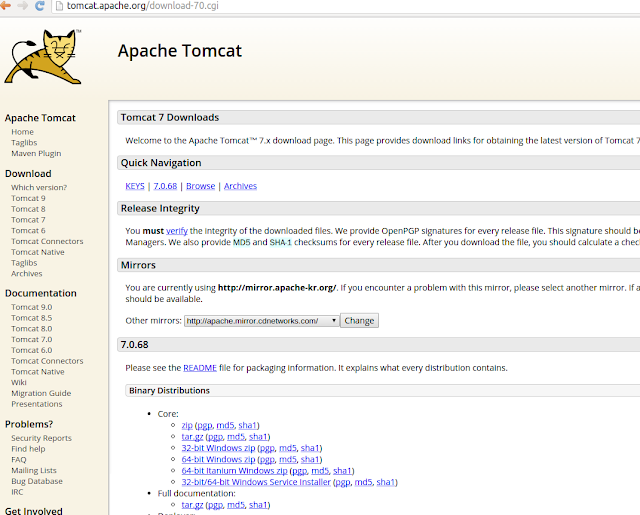Screen dimensions: 640x515
Task: Open the README file link
Action: point(200,368)
